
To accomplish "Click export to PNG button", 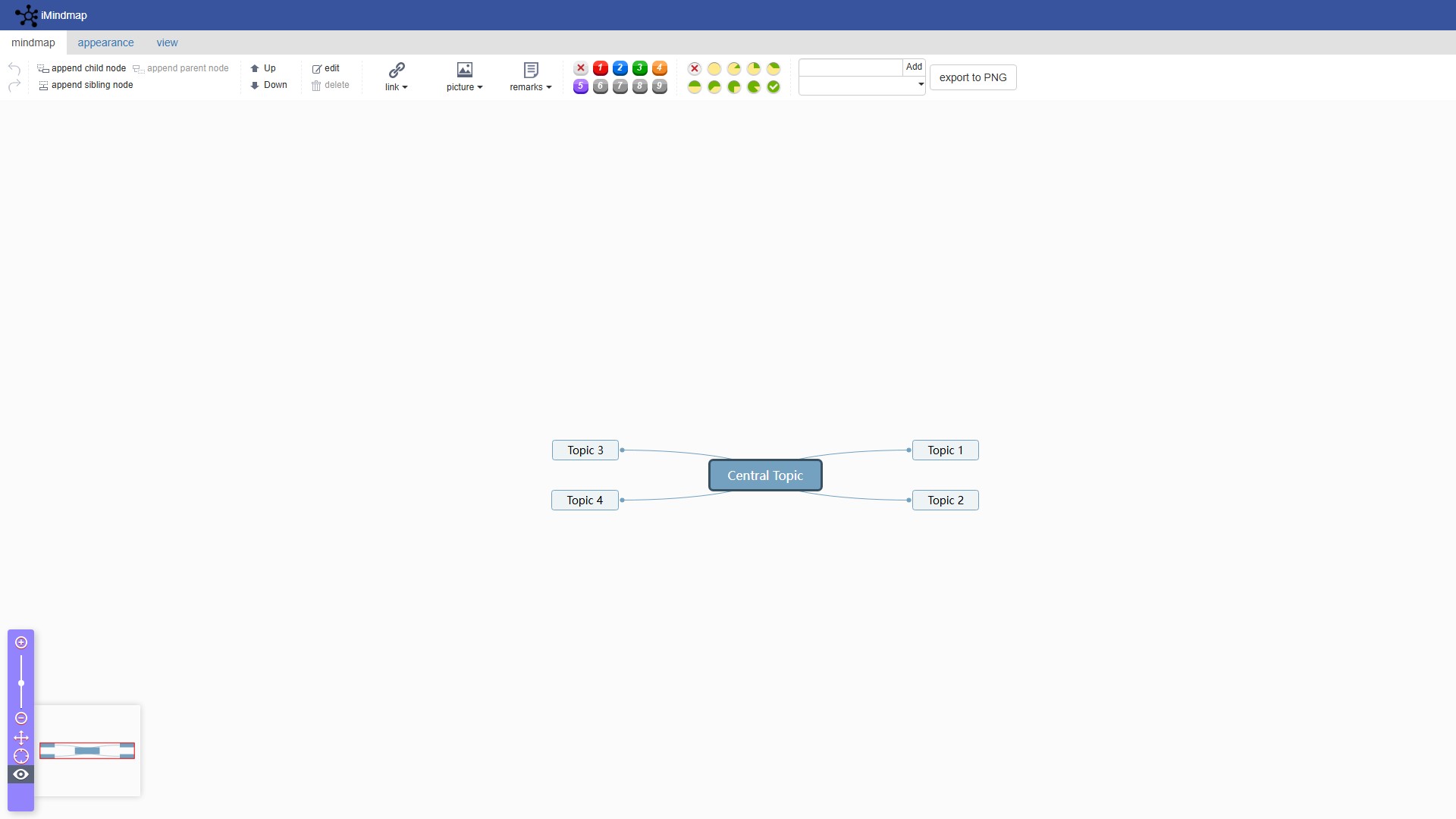I will (972, 77).
